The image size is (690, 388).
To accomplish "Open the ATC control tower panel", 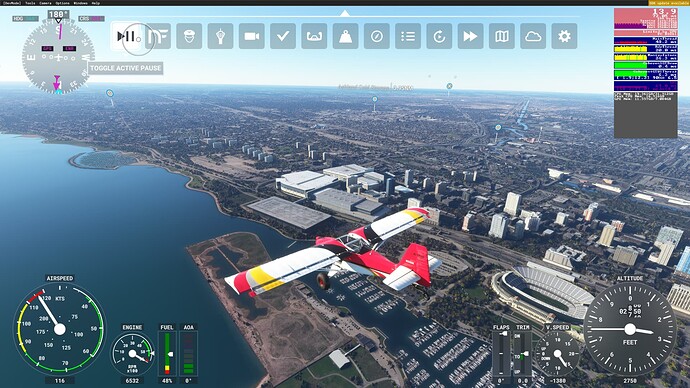I will (x=220, y=36).
